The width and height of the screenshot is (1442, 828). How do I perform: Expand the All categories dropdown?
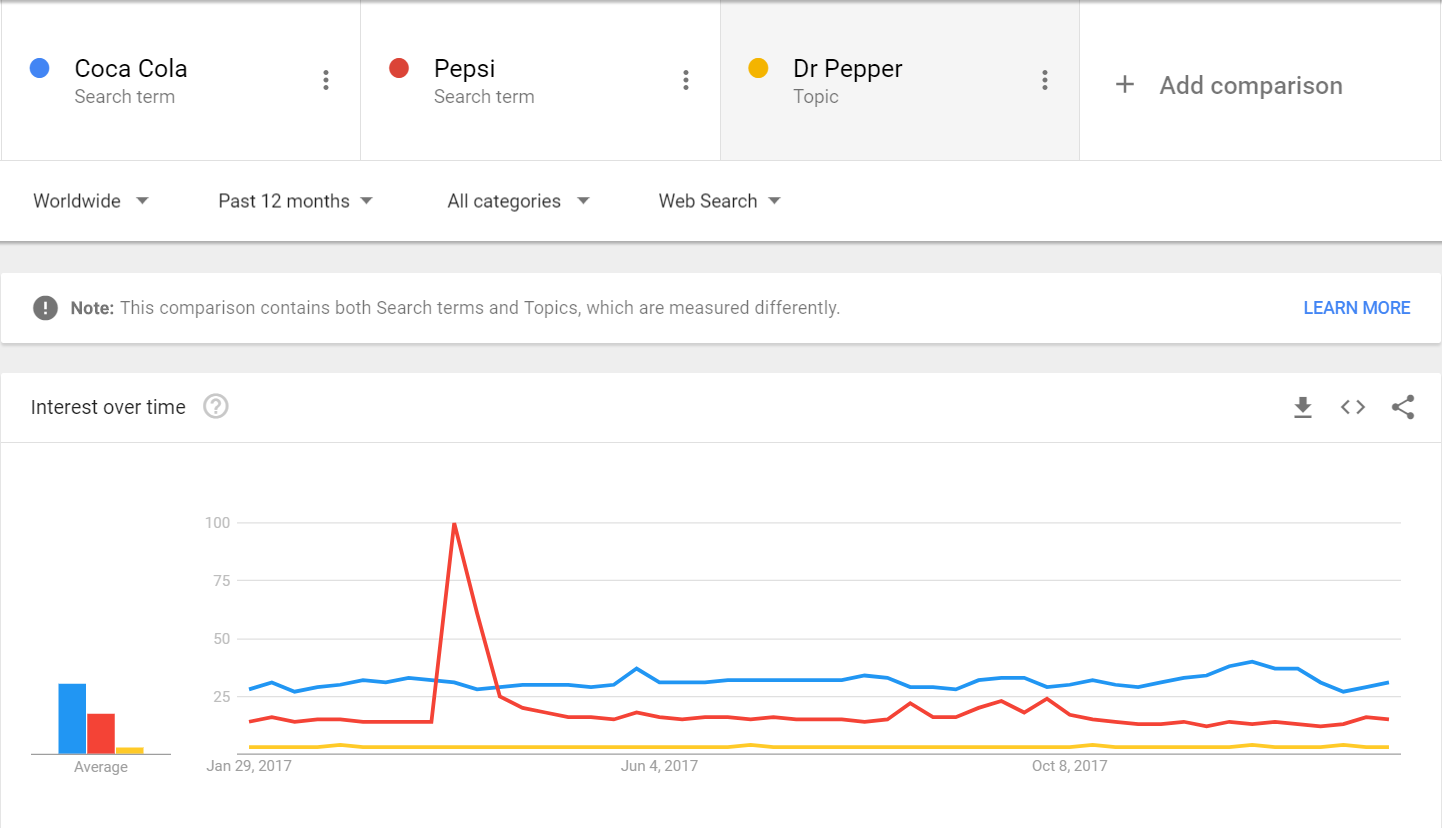pyautogui.click(x=518, y=201)
